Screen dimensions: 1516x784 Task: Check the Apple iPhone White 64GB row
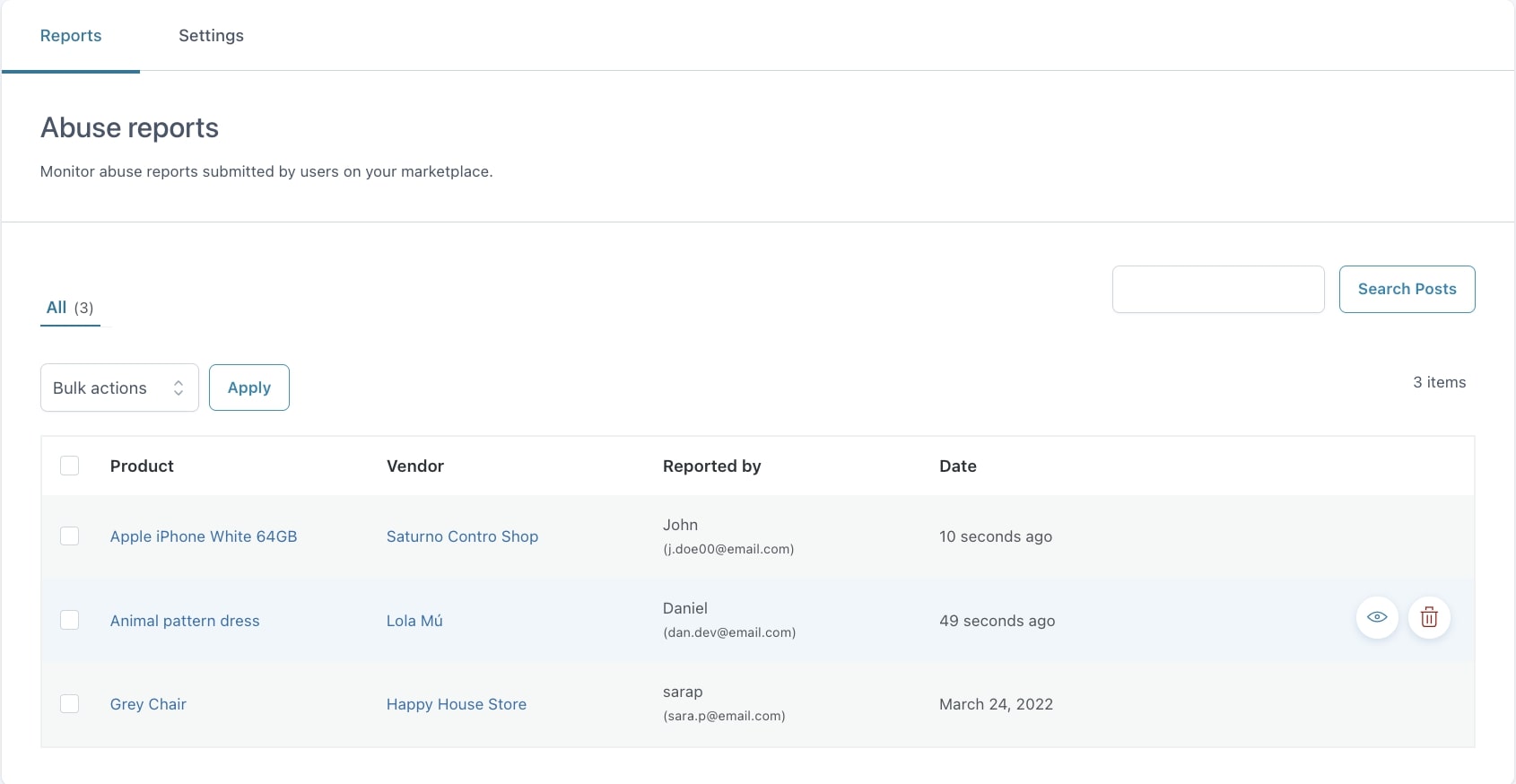pyautogui.click(x=69, y=536)
